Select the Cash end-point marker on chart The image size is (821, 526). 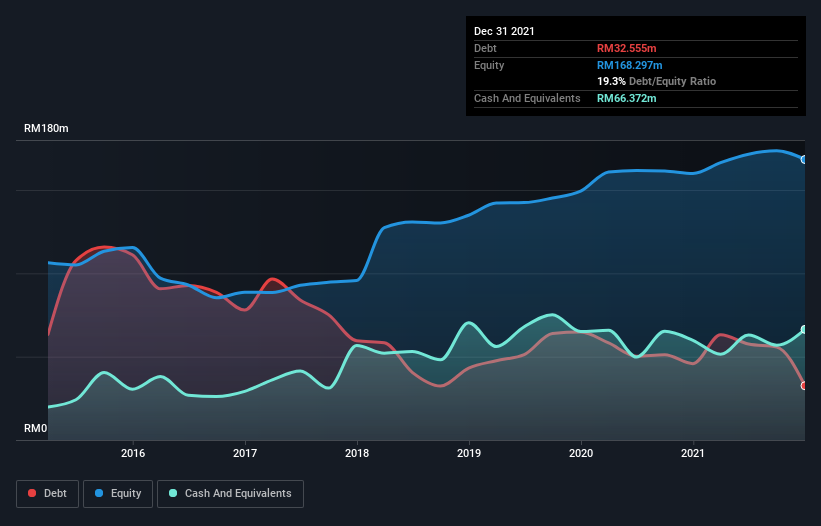coord(804,329)
